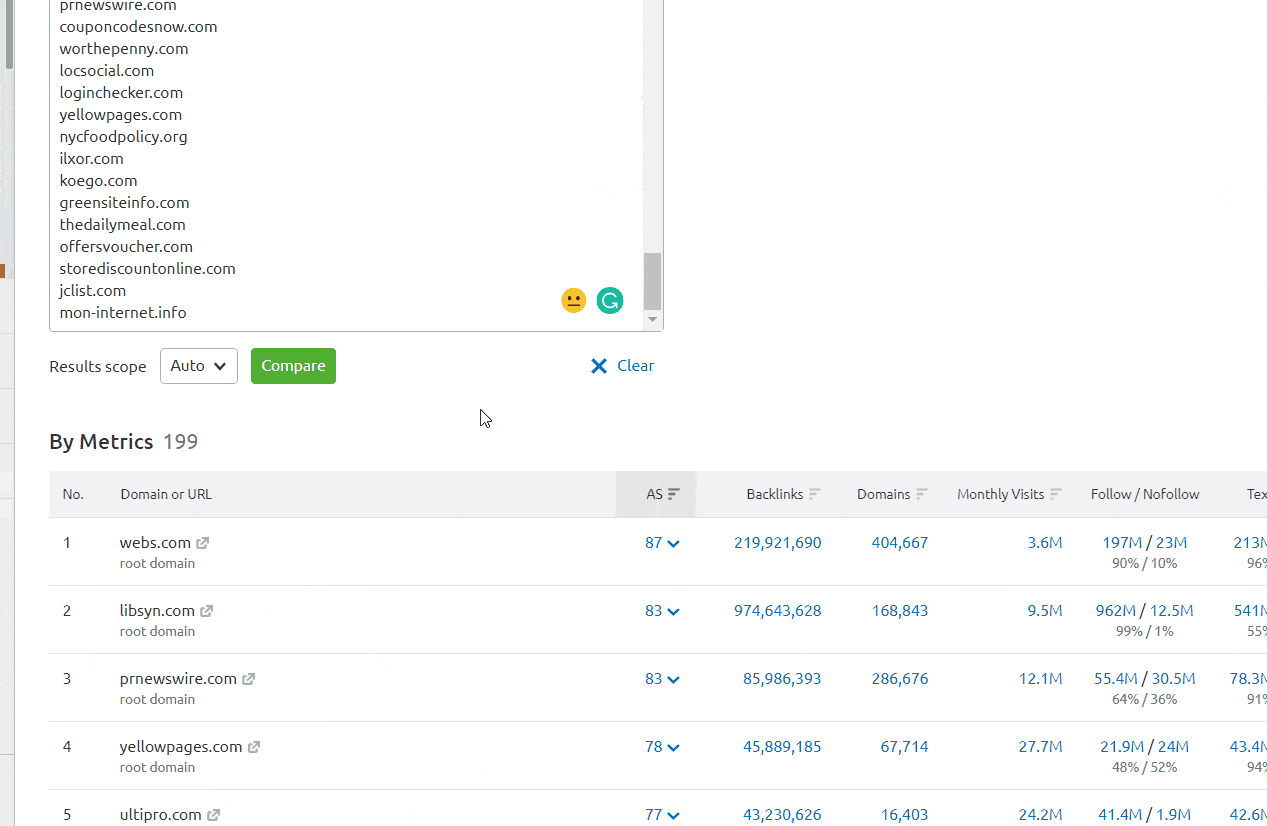Click nycfoodpolicy.org in textarea
This screenshot has width=1267, height=826.
(x=123, y=137)
